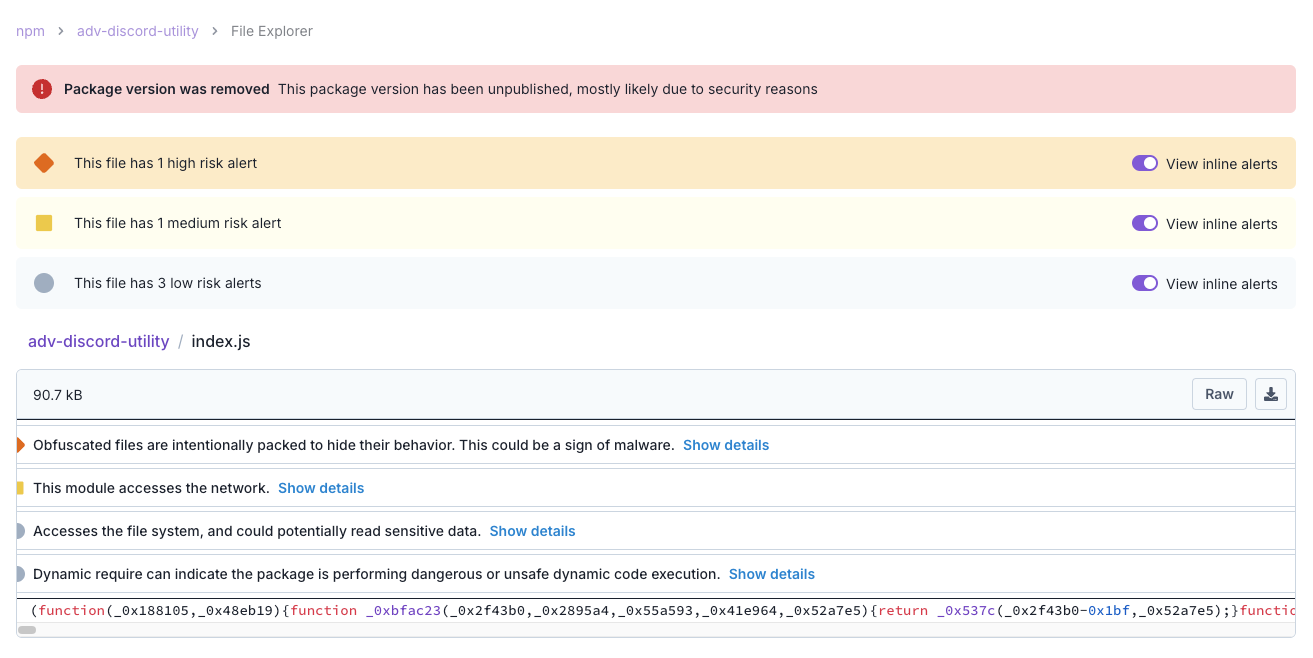Select File Explorer breadcrumb item
Image resolution: width=1313 pixels, height=658 pixels.
(x=272, y=31)
